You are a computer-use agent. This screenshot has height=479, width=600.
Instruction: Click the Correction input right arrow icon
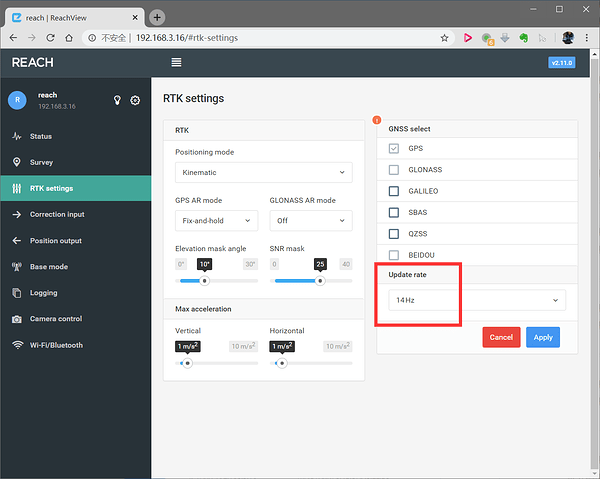[16, 214]
